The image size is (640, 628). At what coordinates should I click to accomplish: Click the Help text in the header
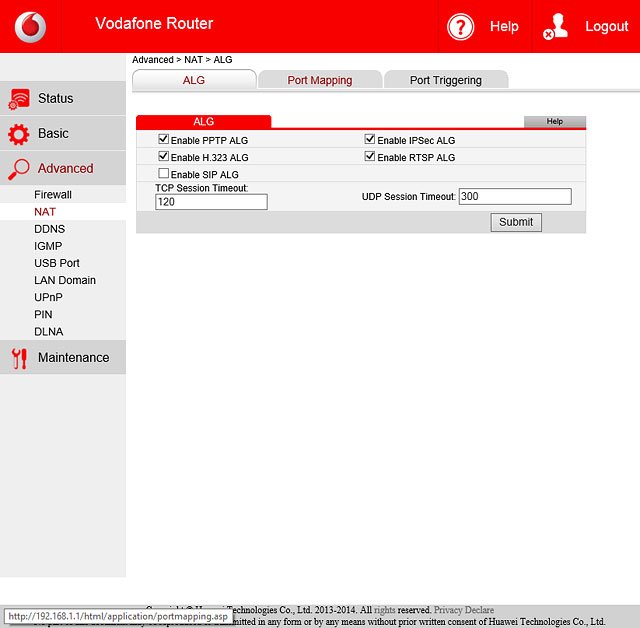pos(504,27)
